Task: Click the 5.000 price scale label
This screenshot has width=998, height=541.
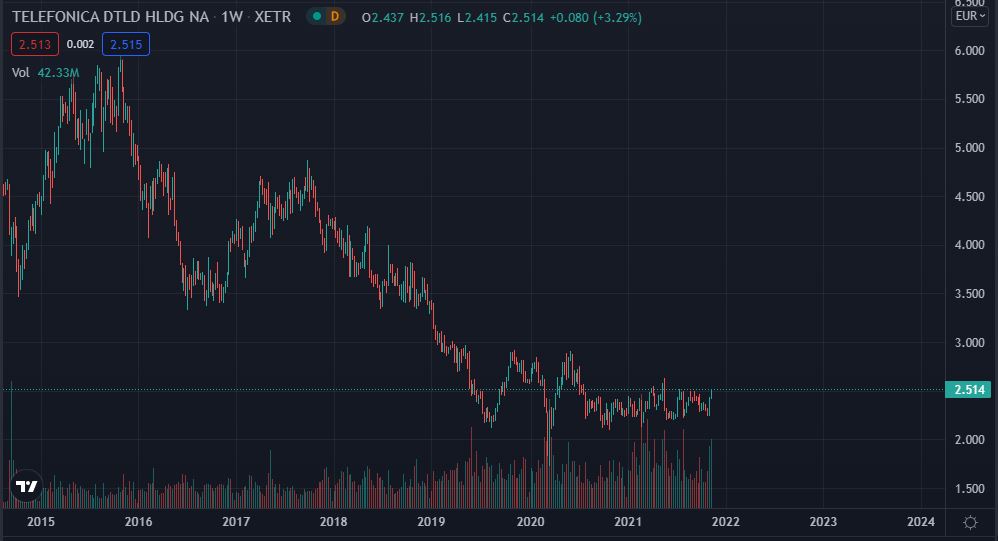Action: (x=969, y=148)
